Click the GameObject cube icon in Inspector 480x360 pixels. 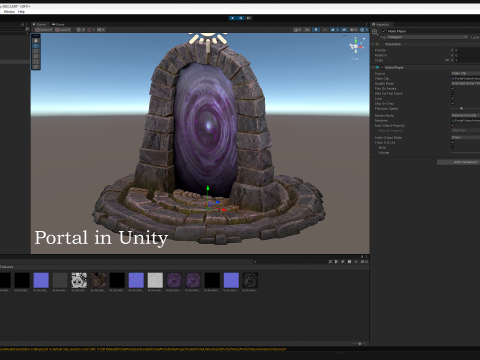point(375,32)
